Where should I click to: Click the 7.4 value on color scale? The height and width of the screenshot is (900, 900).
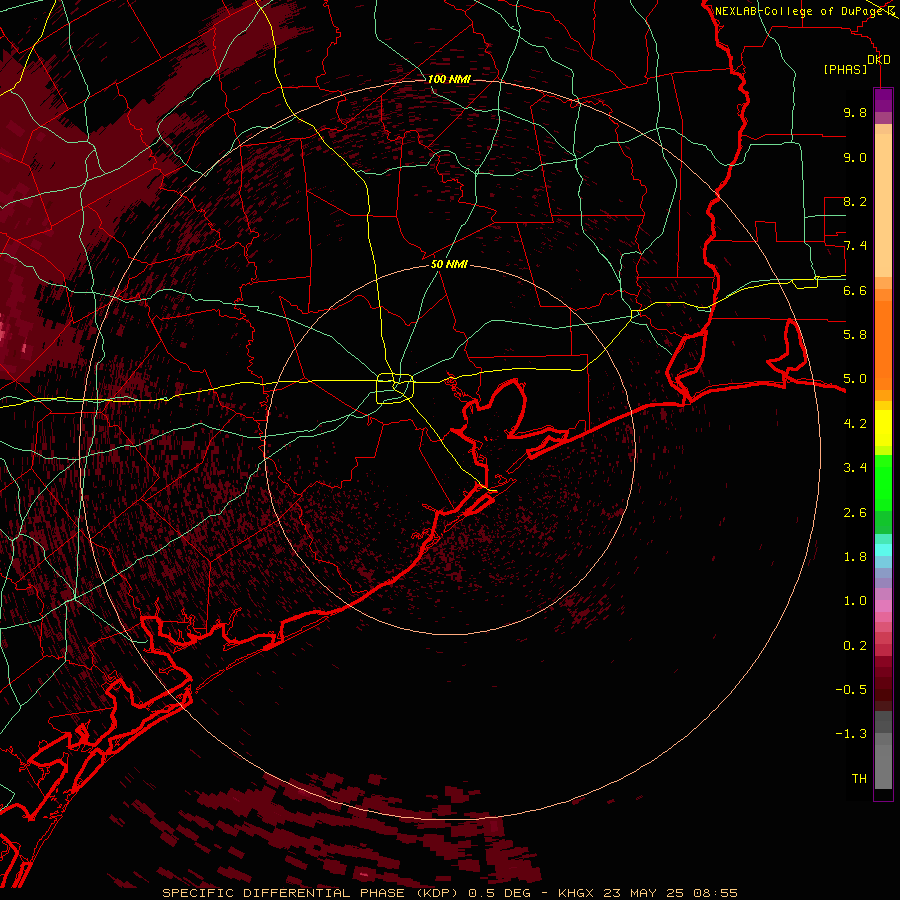click(x=855, y=246)
